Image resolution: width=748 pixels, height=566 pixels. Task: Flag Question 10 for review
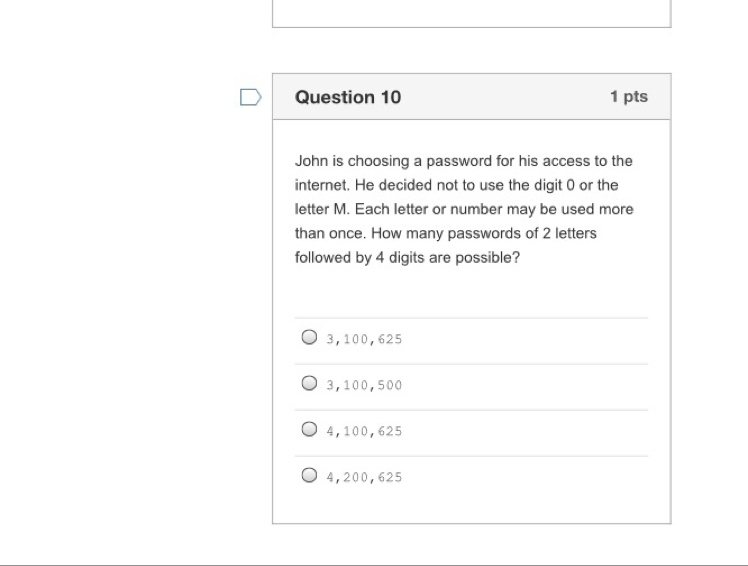click(x=251, y=97)
